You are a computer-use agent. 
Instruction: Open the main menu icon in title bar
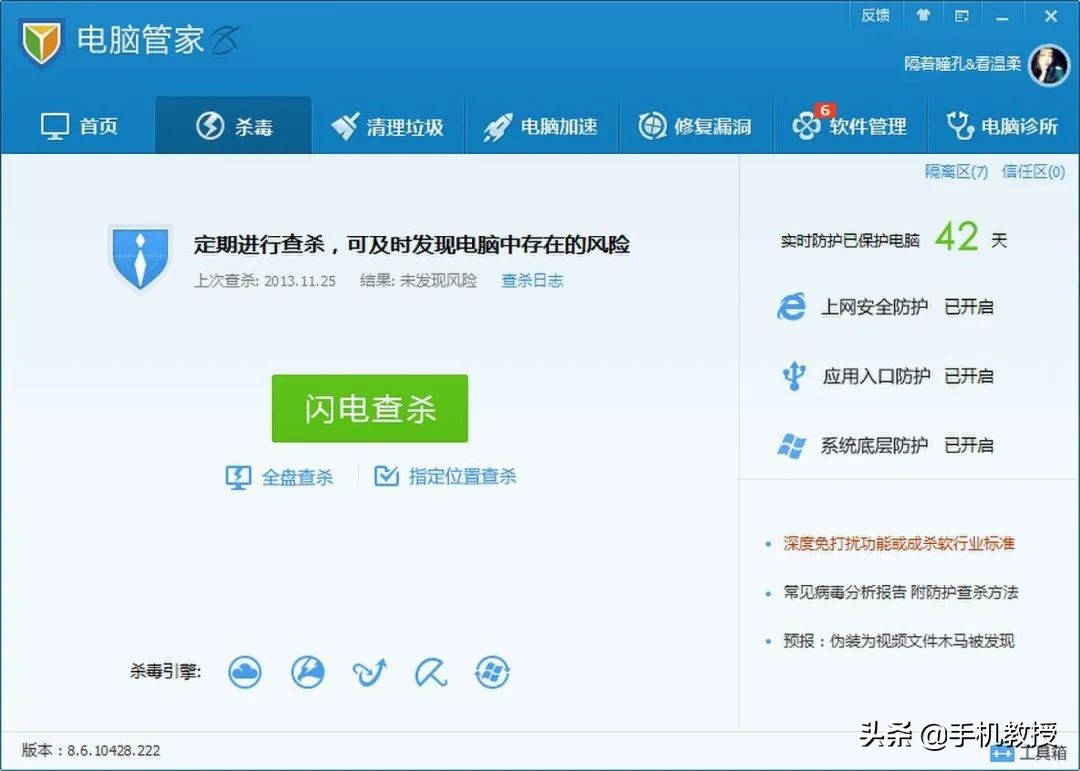click(962, 16)
